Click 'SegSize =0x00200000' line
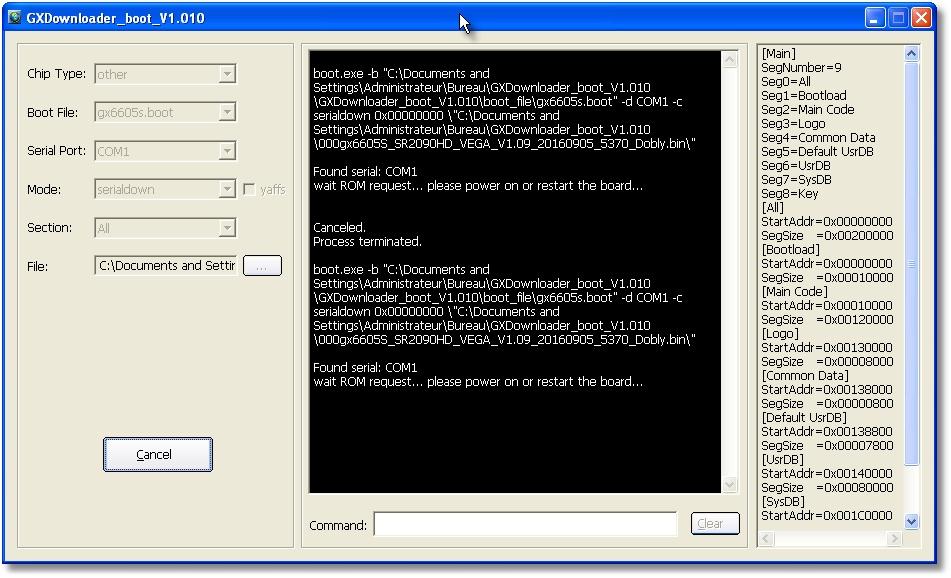This screenshot has height=578, width=951. tap(827, 235)
